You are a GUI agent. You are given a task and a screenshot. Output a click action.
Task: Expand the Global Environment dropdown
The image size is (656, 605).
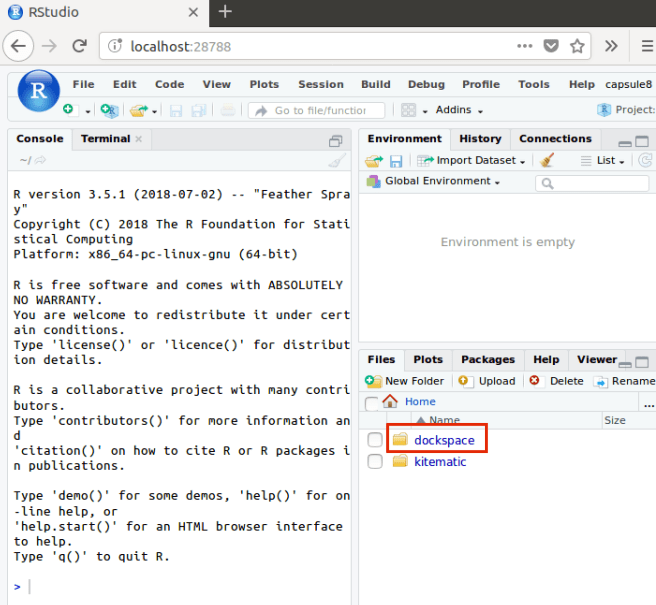(435, 181)
